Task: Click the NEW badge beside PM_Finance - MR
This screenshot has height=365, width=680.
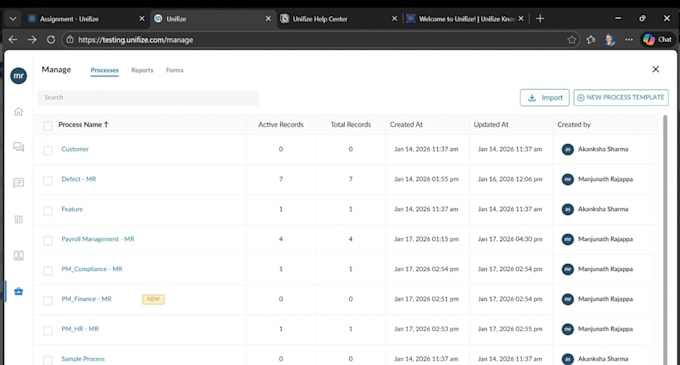Action: [154, 299]
